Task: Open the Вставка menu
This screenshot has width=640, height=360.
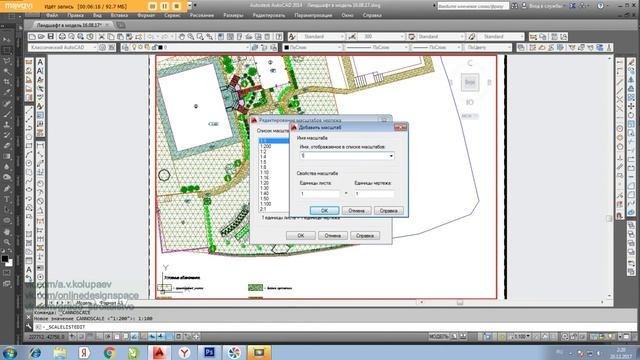Action: 119,15
